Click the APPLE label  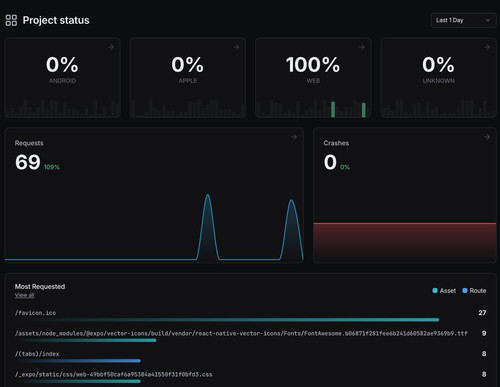point(188,81)
